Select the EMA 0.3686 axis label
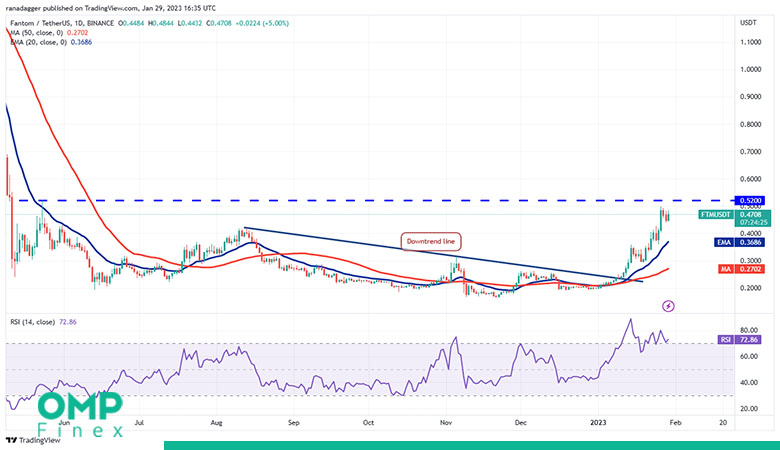 739,242
